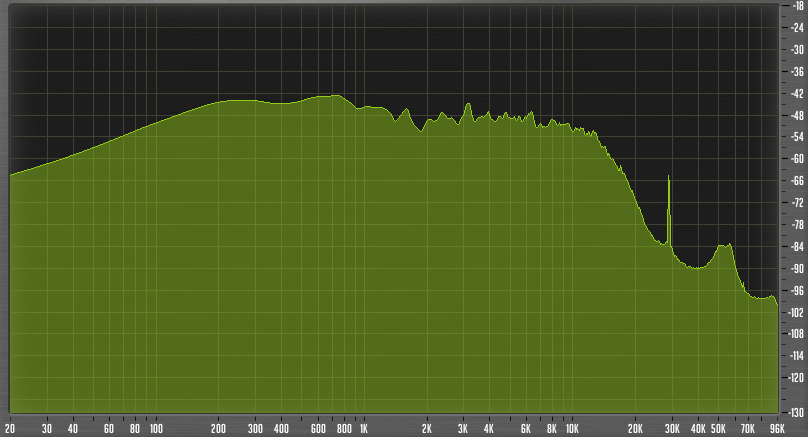Click the -24 dB level scale label
This screenshot has width=808, height=437.
pos(797,28)
